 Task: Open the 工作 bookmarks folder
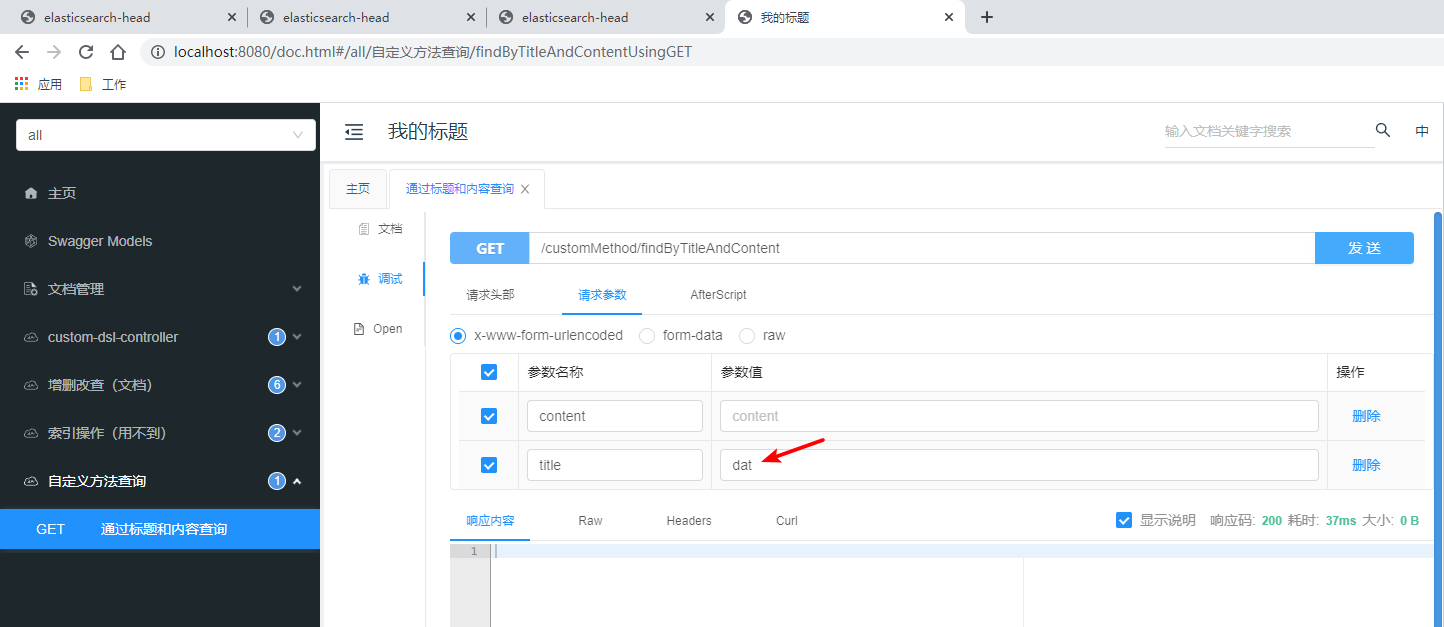102,84
